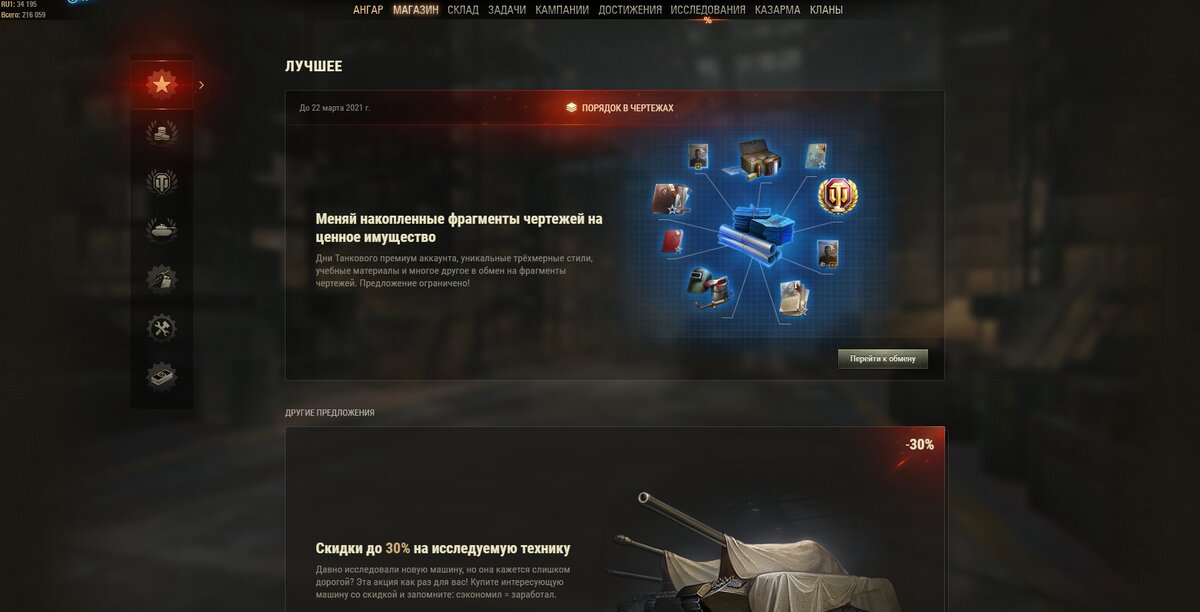
Task: Open the tank emblem wreath sidebar category
Action: [162, 182]
